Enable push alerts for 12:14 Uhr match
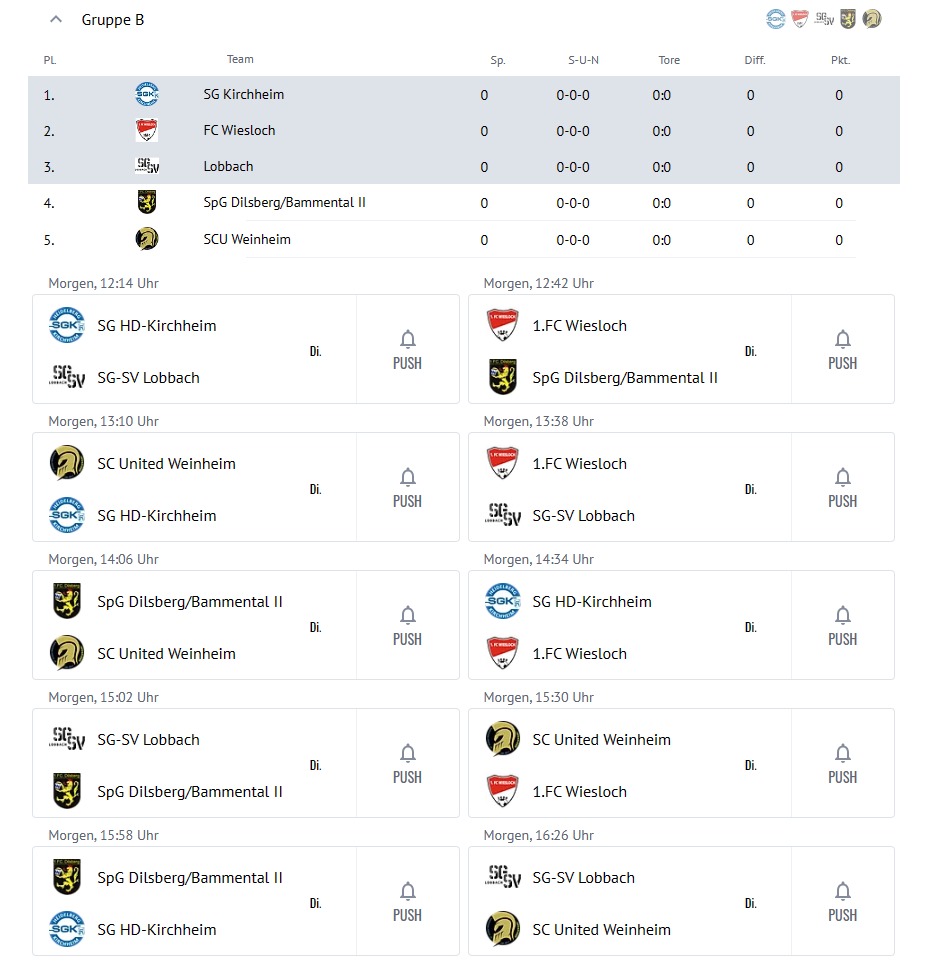 pyautogui.click(x=407, y=349)
